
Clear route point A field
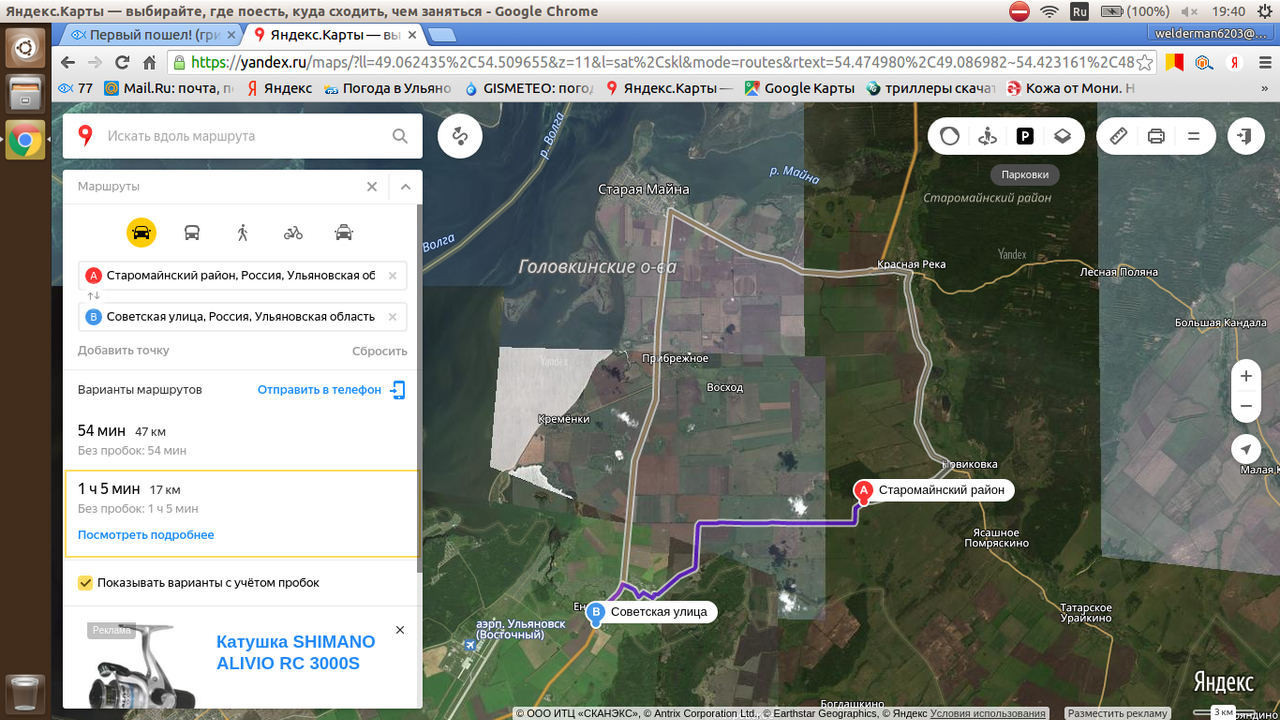(392, 276)
